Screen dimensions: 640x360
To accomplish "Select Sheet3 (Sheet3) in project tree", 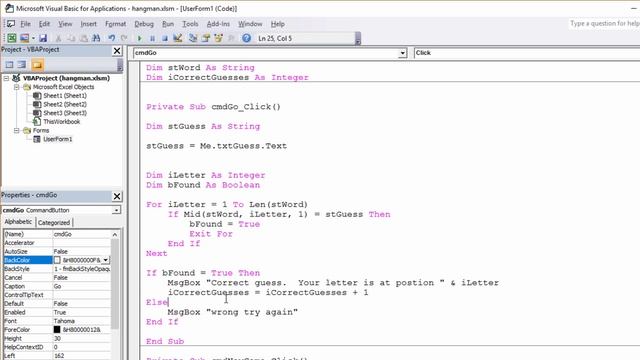I will click(x=64, y=113).
